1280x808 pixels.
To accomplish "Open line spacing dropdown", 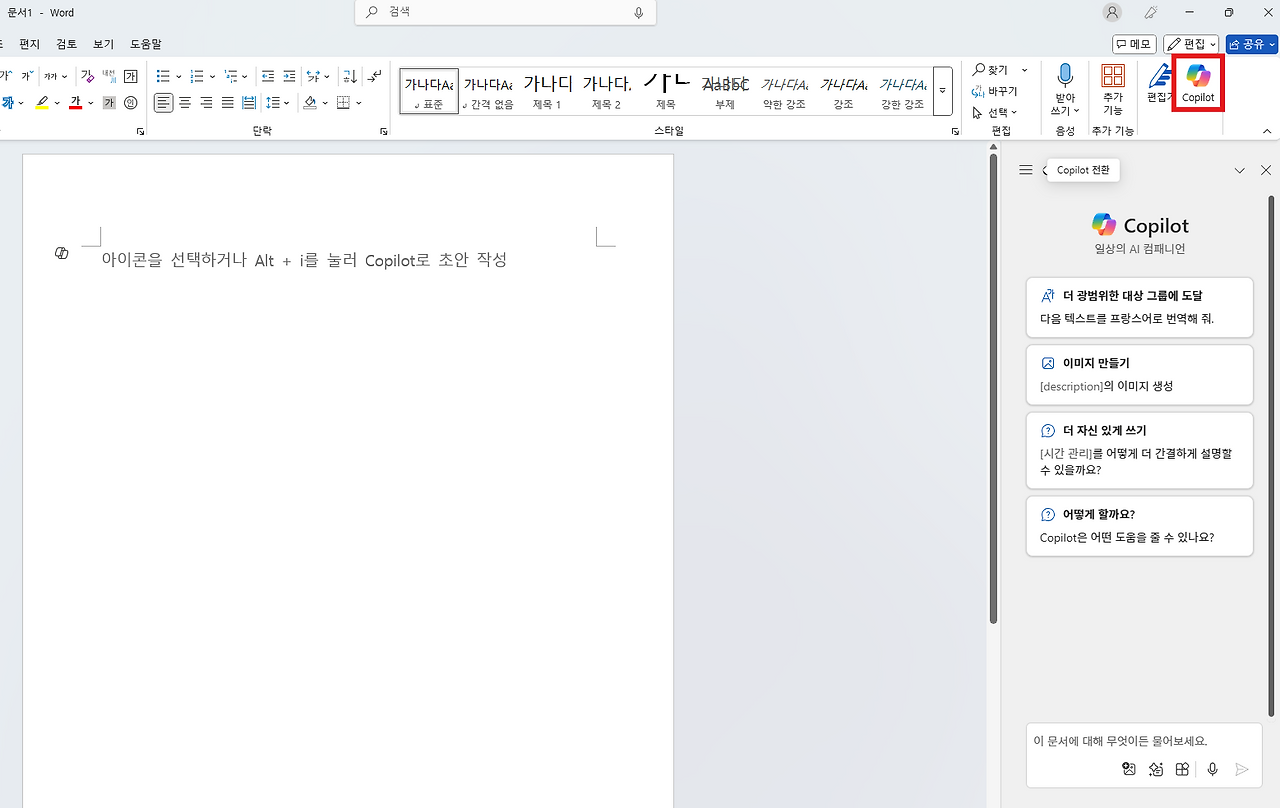I will click(287, 103).
